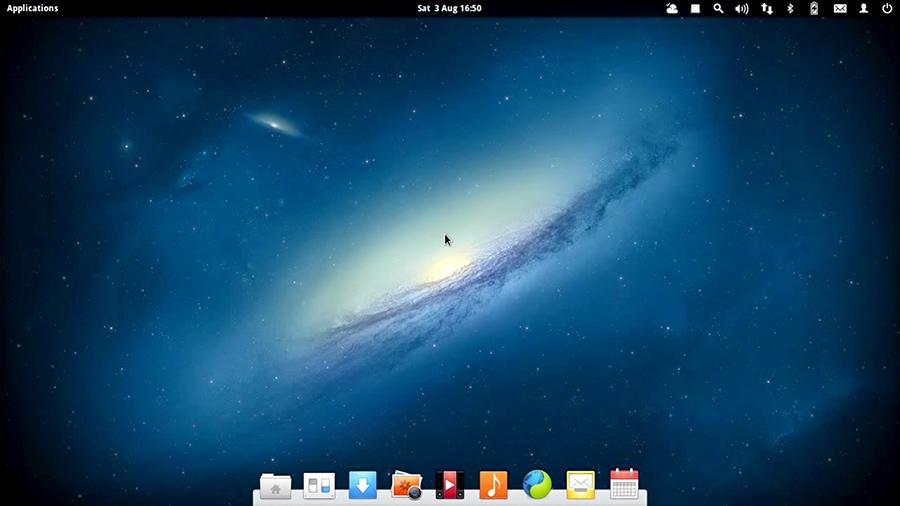Viewport: 900px width, 506px height.
Task: Click the power session button
Action: 886,8
